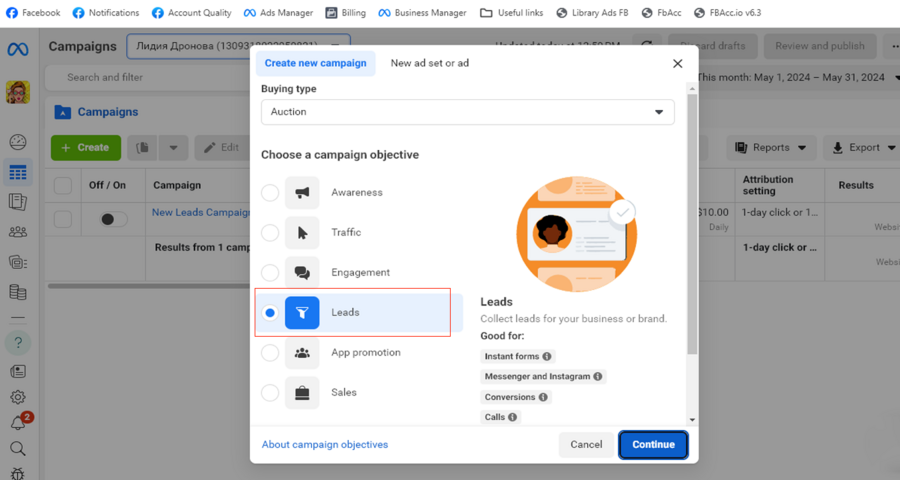Toggle the New Leads Campaign on/off switch
The height and width of the screenshot is (480, 900).
click(x=113, y=219)
